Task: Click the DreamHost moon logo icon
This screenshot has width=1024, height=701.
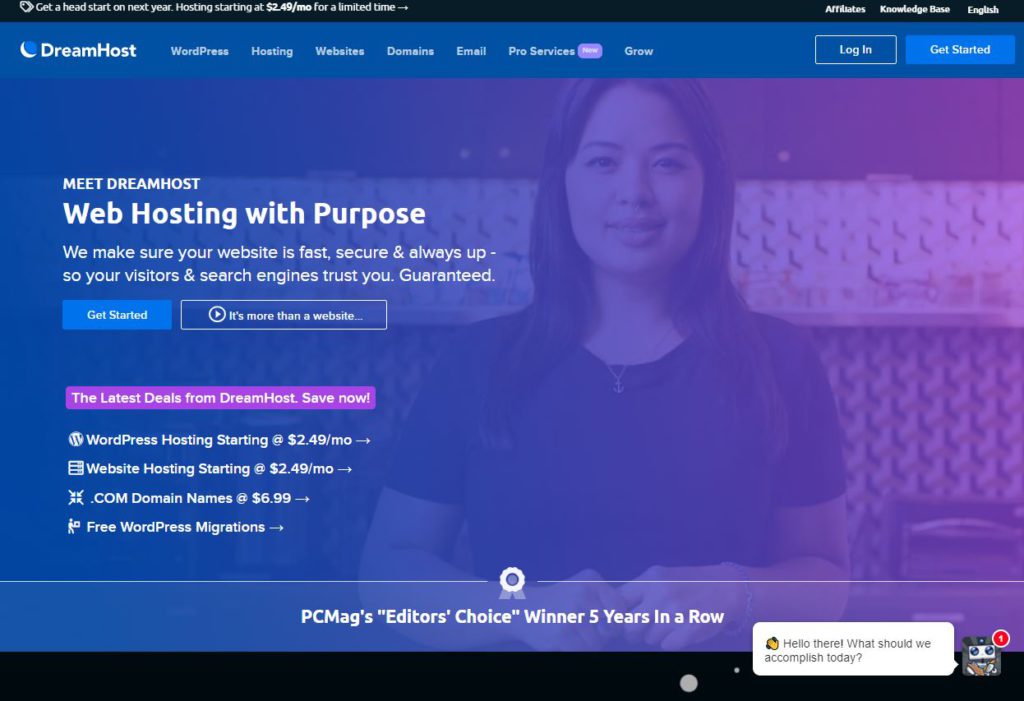Action: (x=28, y=50)
